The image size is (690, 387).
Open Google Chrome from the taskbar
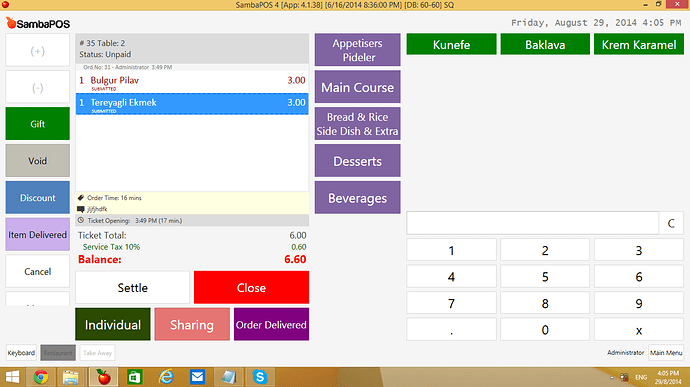coord(41,377)
